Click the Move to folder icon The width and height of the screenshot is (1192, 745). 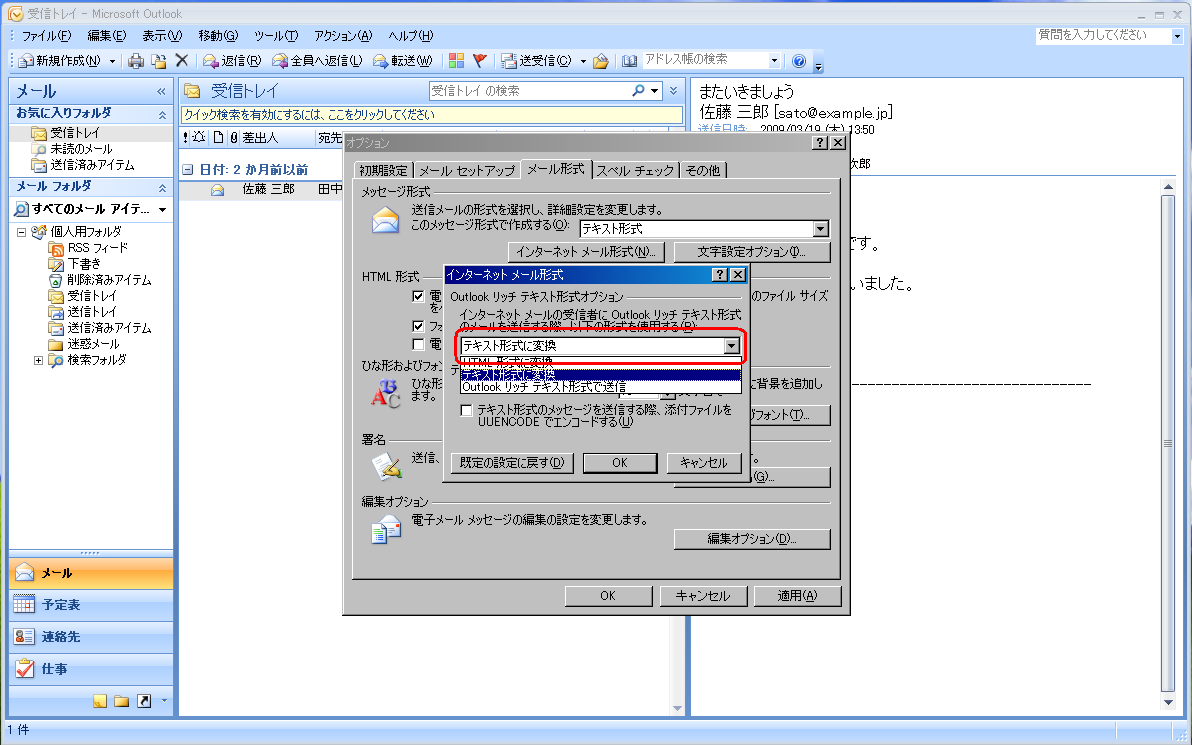pos(159,61)
